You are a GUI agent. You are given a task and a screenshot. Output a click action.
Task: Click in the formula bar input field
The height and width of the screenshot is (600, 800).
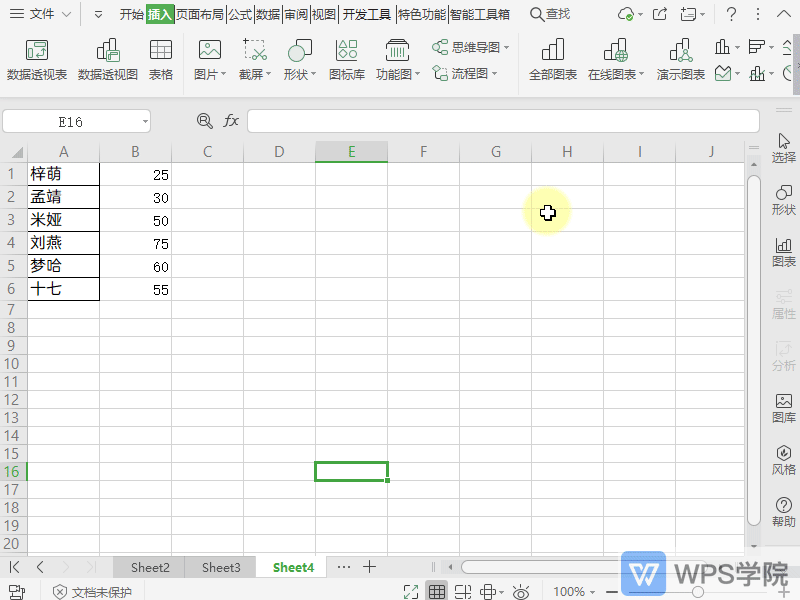pyautogui.click(x=450, y=120)
